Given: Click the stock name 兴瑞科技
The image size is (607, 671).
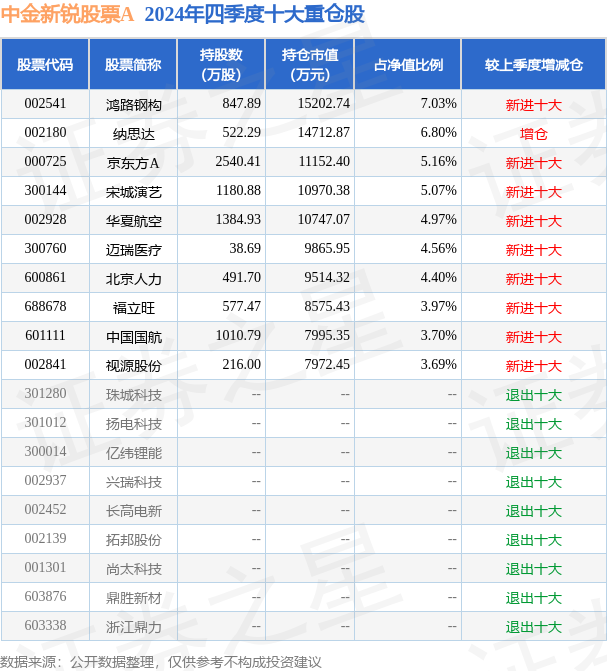Looking at the screenshot, I should (x=134, y=482).
